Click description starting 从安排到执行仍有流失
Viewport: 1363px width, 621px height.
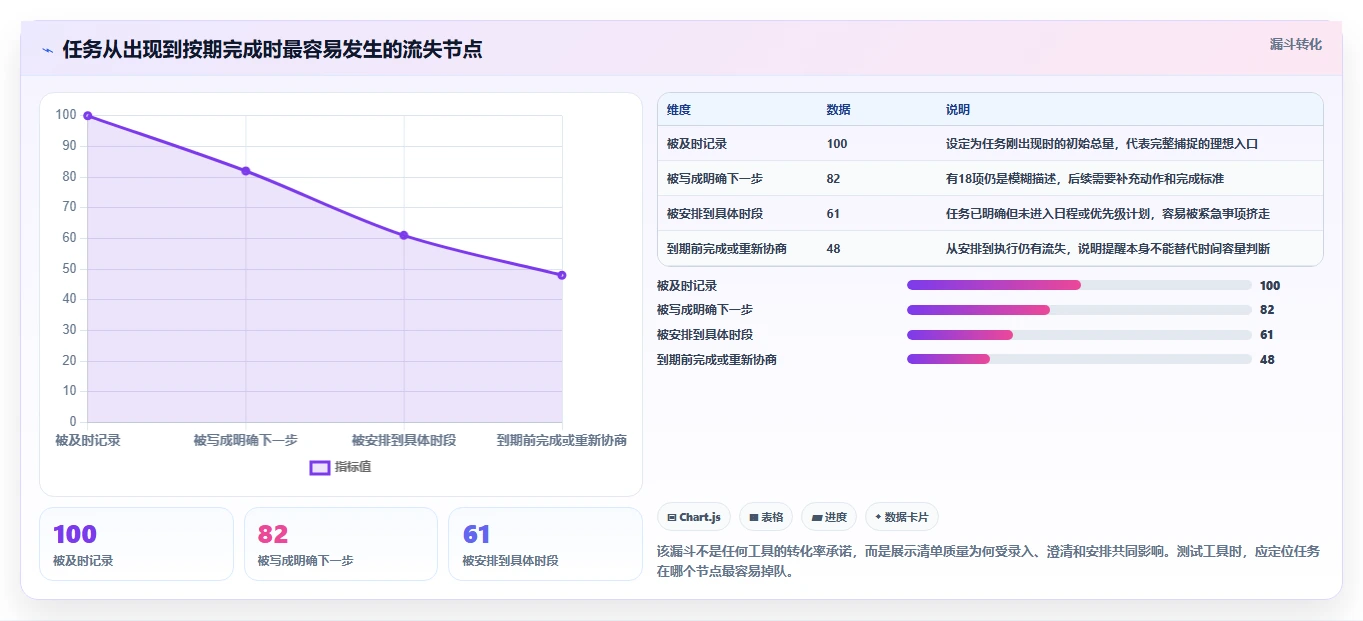coord(1108,248)
